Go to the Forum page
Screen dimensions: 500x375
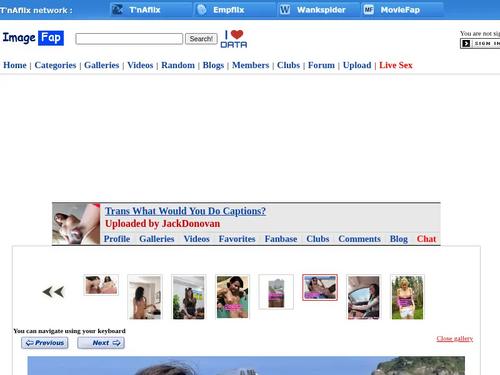pos(321,65)
